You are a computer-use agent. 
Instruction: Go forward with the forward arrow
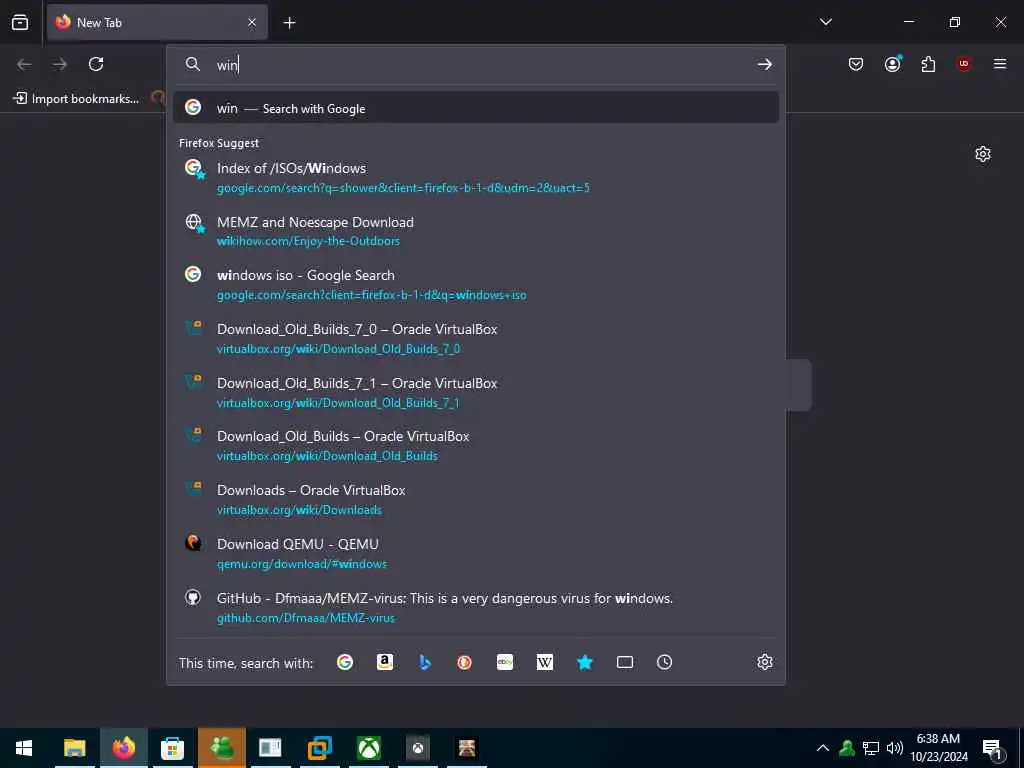pos(60,64)
